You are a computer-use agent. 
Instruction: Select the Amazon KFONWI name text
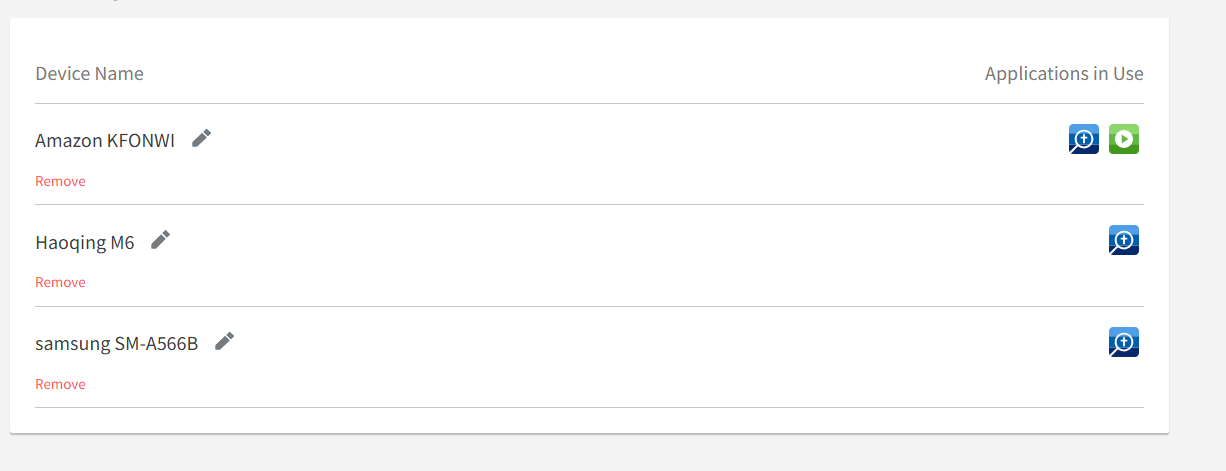pyautogui.click(x=105, y=141)
